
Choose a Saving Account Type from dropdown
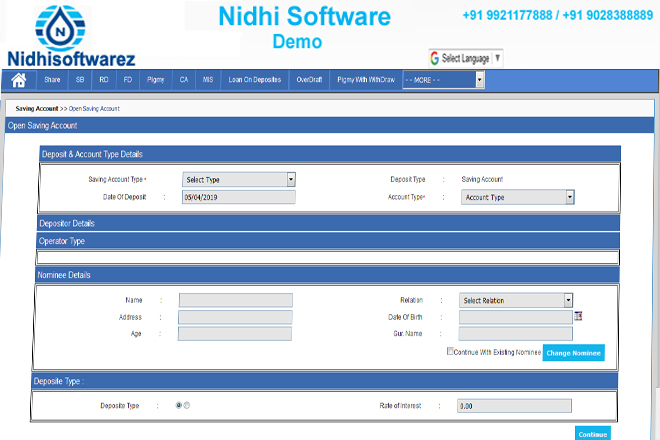tap(239, 180)
